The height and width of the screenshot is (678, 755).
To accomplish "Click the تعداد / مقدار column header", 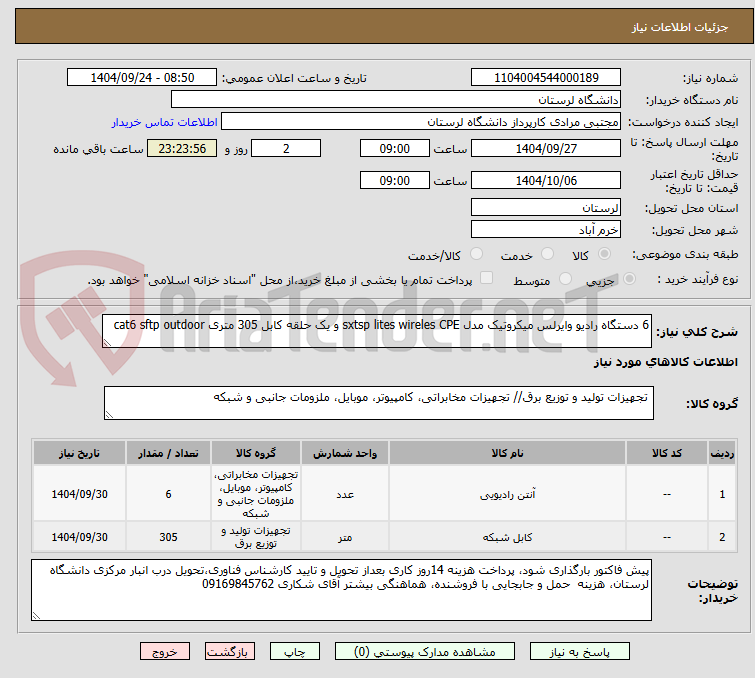I will tap(169, 453).
